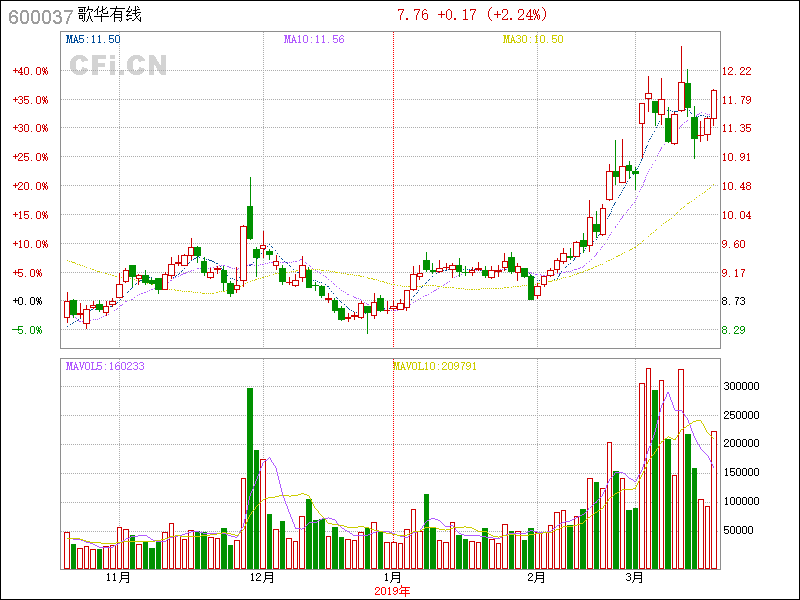
Task: Click the -5.0% green percent axis label
Action: tap(27, 330)
